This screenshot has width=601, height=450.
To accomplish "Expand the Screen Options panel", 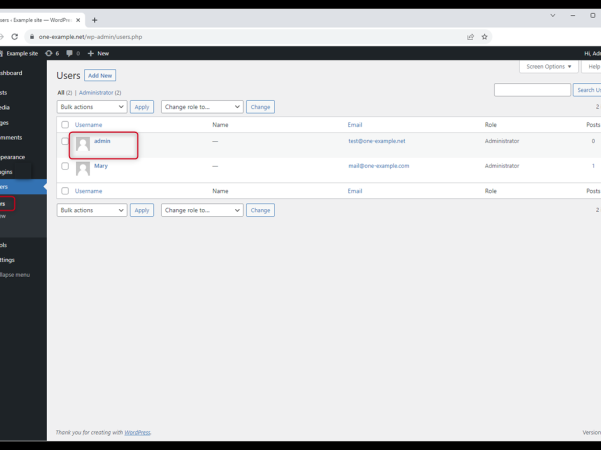I will point(549,67).
